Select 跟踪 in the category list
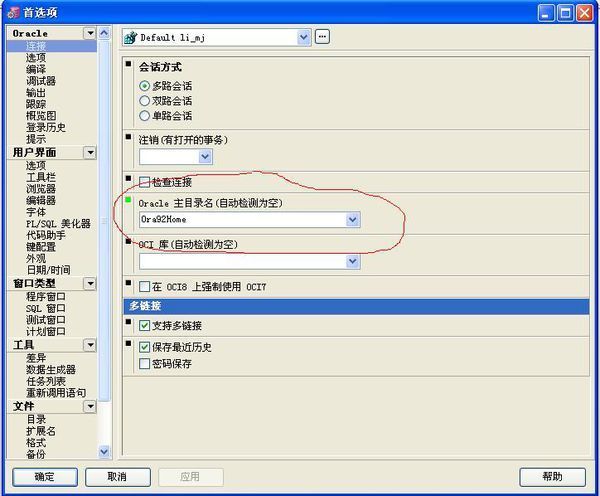Image resolution: width=600 pixels, height=496 pixels. 36,104
